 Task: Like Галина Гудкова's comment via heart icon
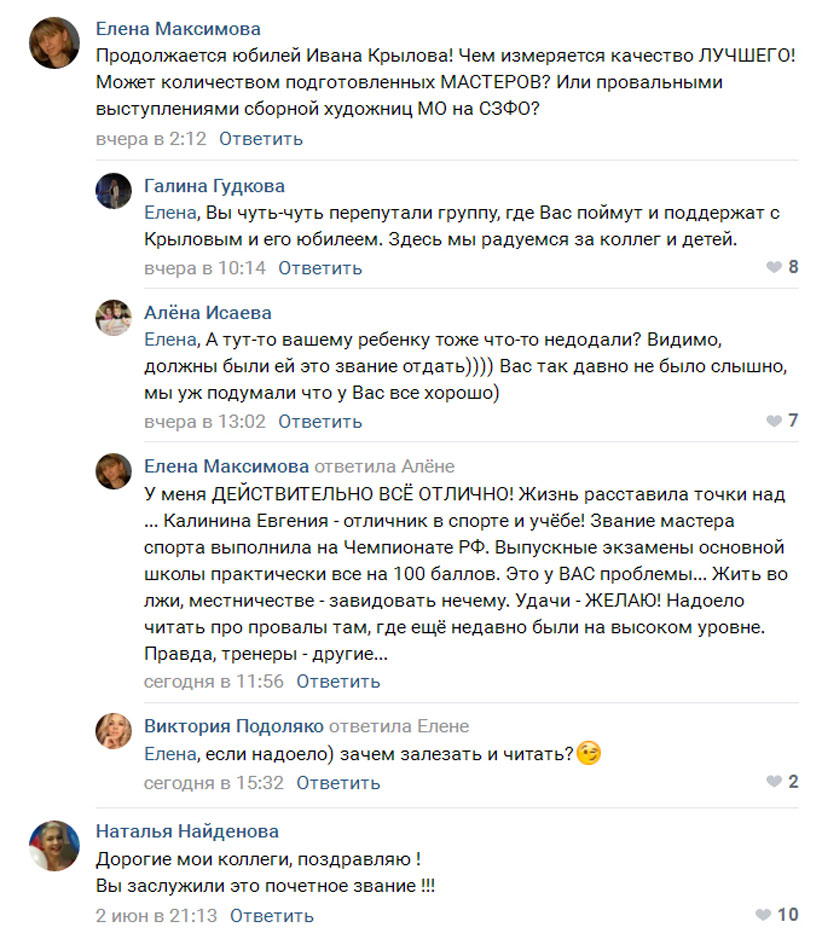[774, 267]
